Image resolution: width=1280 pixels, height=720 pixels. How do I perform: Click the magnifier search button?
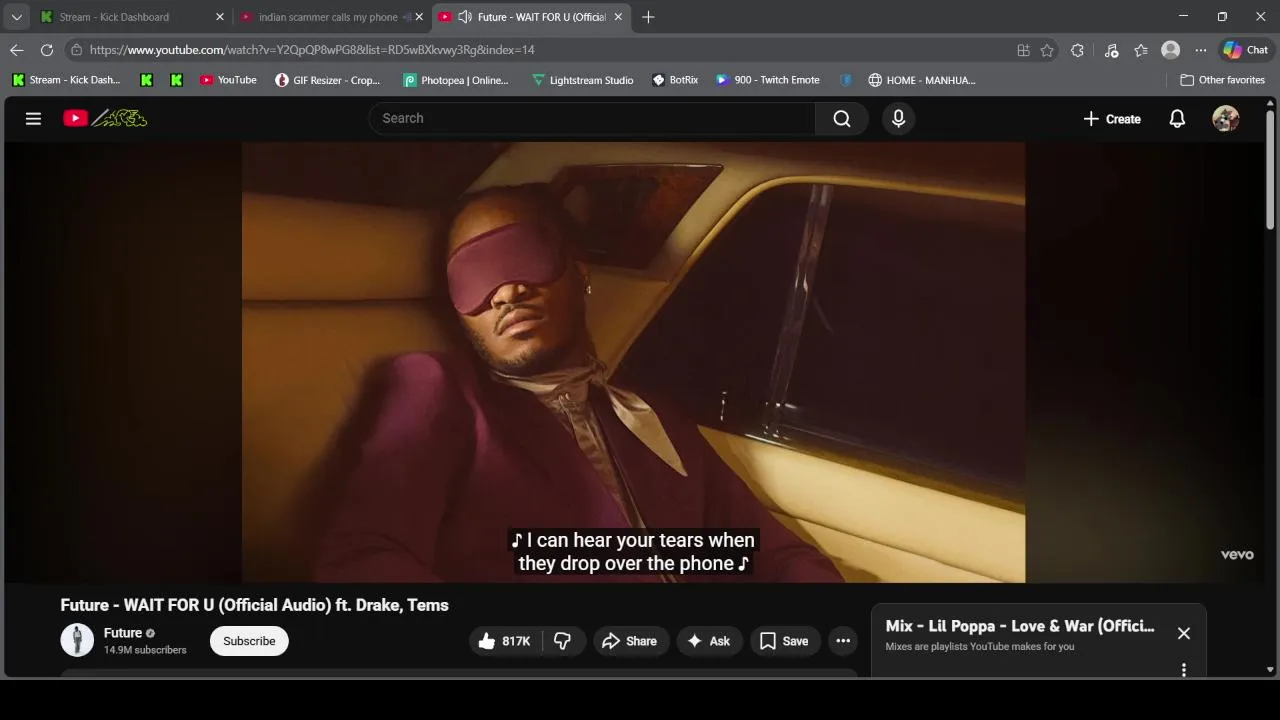pos(842,118)
